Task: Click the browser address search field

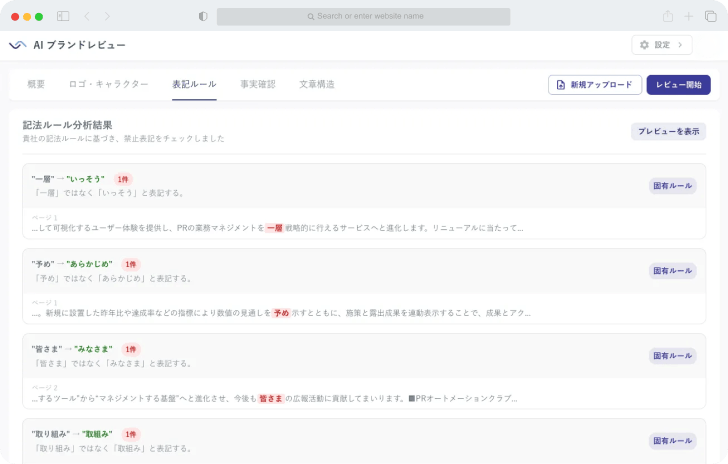Action: tap(363, 16)
